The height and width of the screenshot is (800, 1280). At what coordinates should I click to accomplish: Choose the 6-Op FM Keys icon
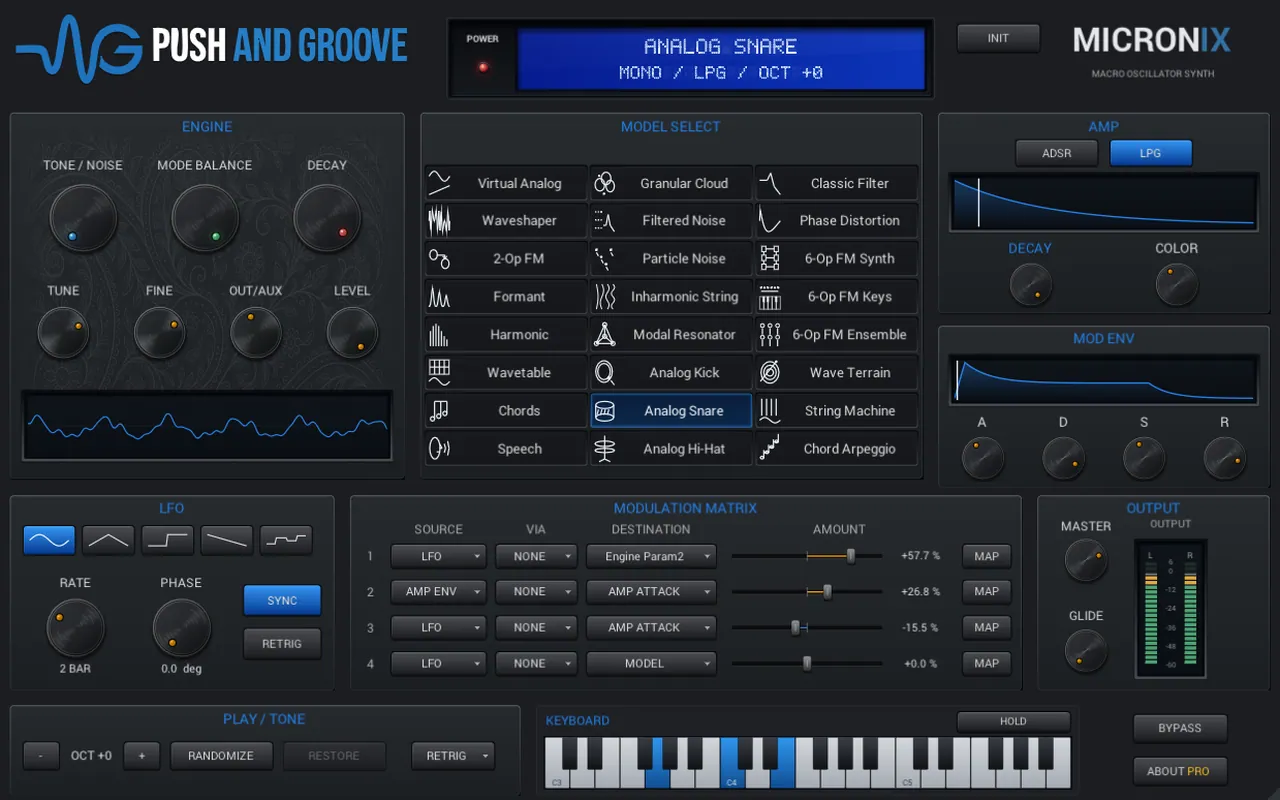pos(769,296)
